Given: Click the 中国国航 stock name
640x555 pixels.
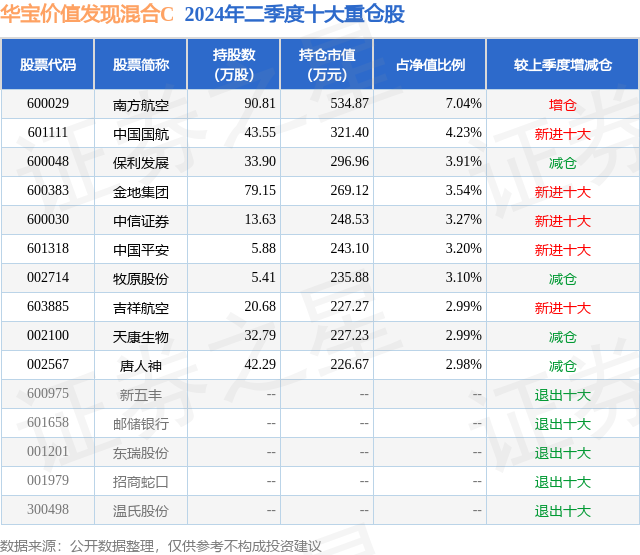Looking at the screenshot, I should (x=141, y=134).
